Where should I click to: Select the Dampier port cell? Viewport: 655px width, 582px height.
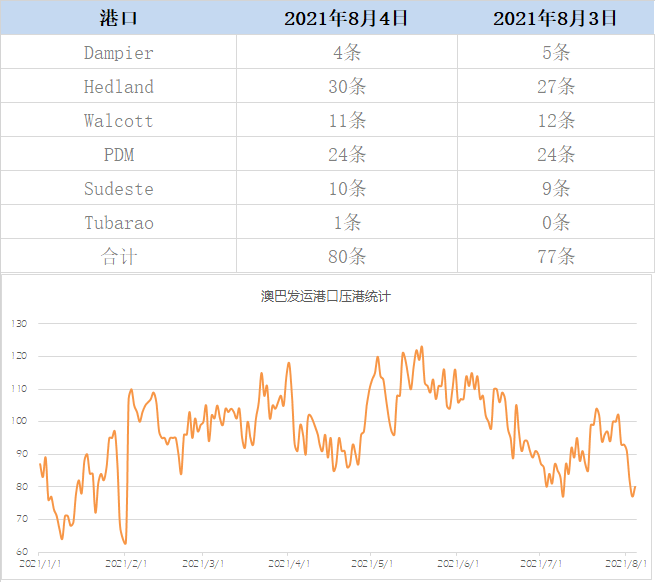coord(119,53)
